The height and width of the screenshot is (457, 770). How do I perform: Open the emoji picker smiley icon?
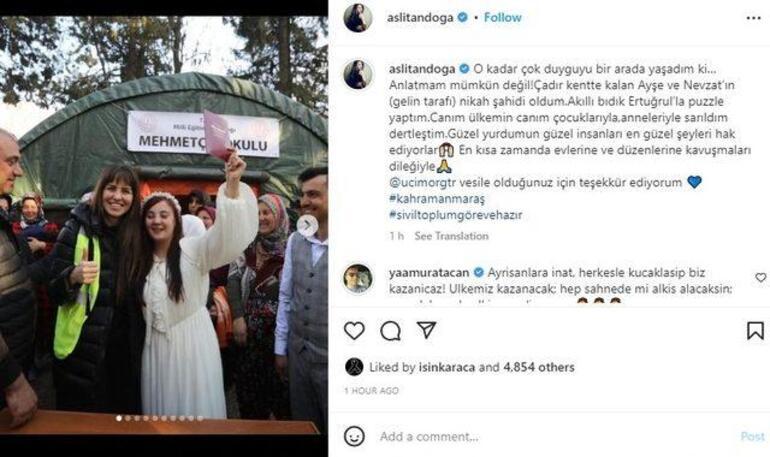pyautogui.click(x=354, y=436)
